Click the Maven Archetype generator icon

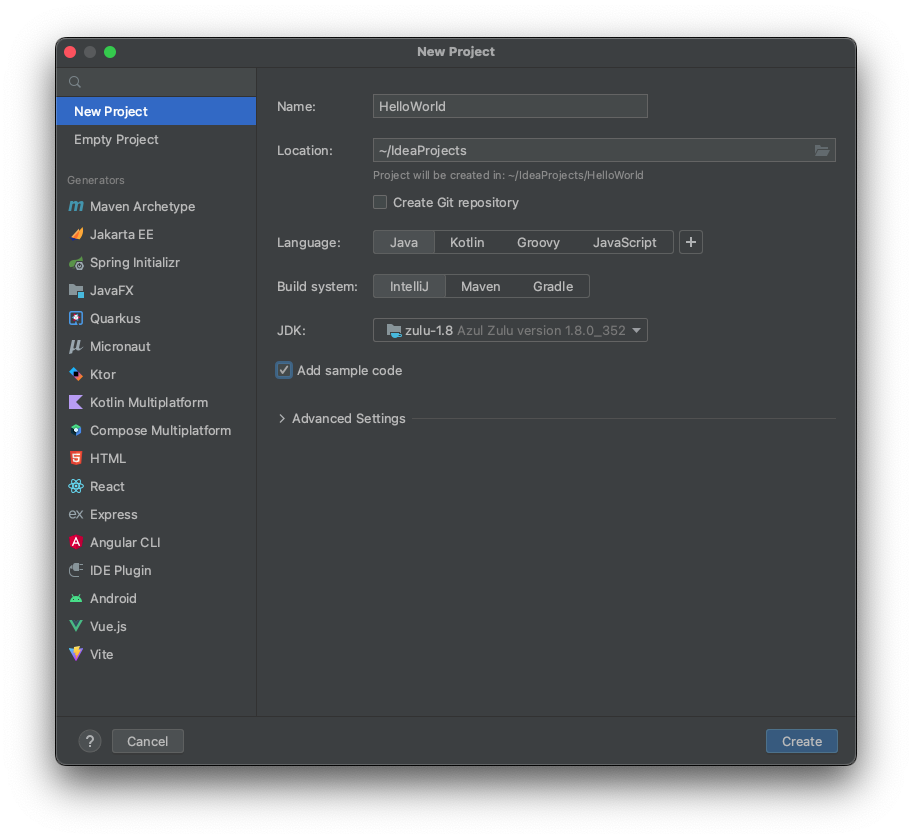[76, 207]
